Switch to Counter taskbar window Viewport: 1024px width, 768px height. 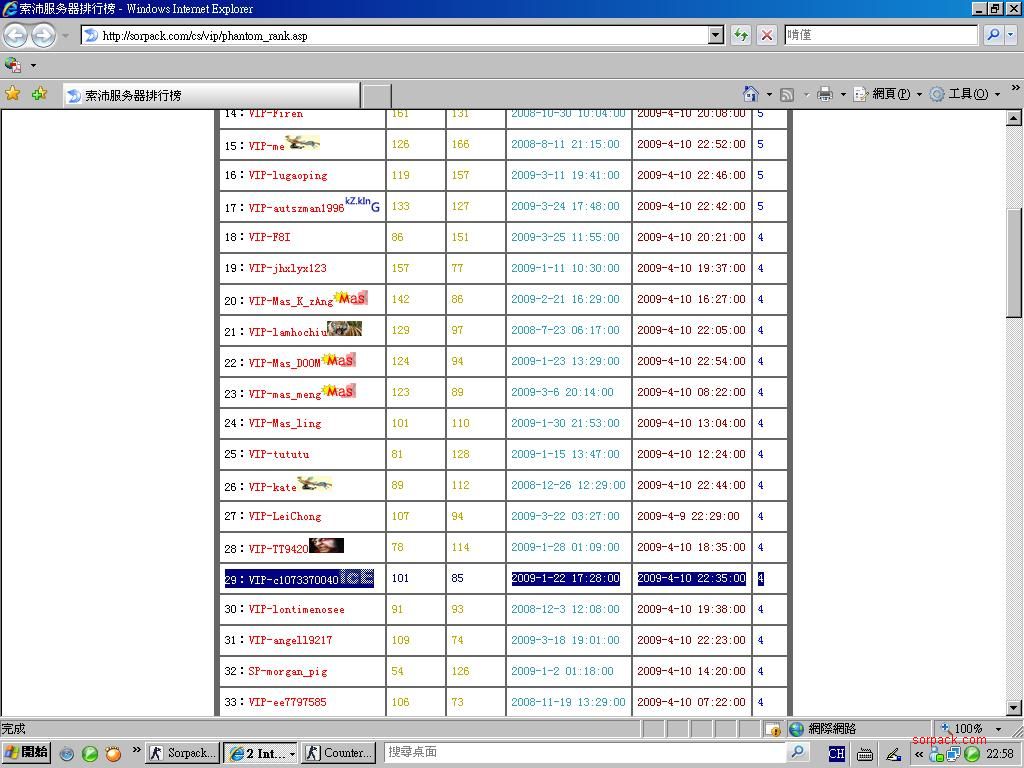338,753
